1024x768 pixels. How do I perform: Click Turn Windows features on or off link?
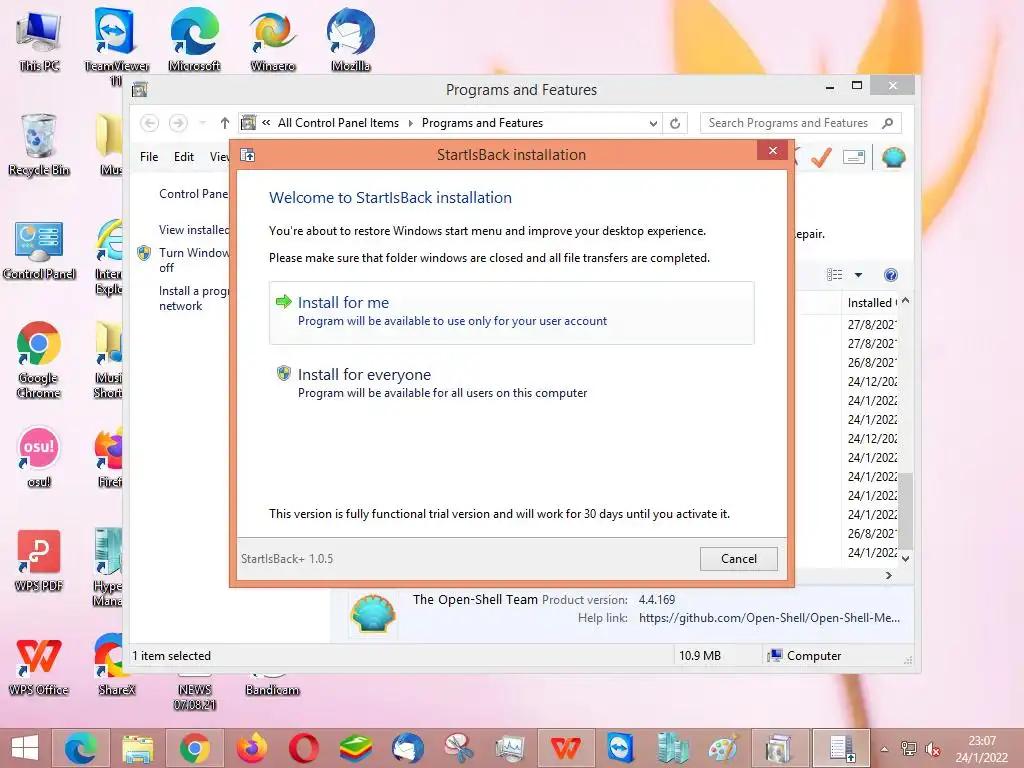point(193,260)
